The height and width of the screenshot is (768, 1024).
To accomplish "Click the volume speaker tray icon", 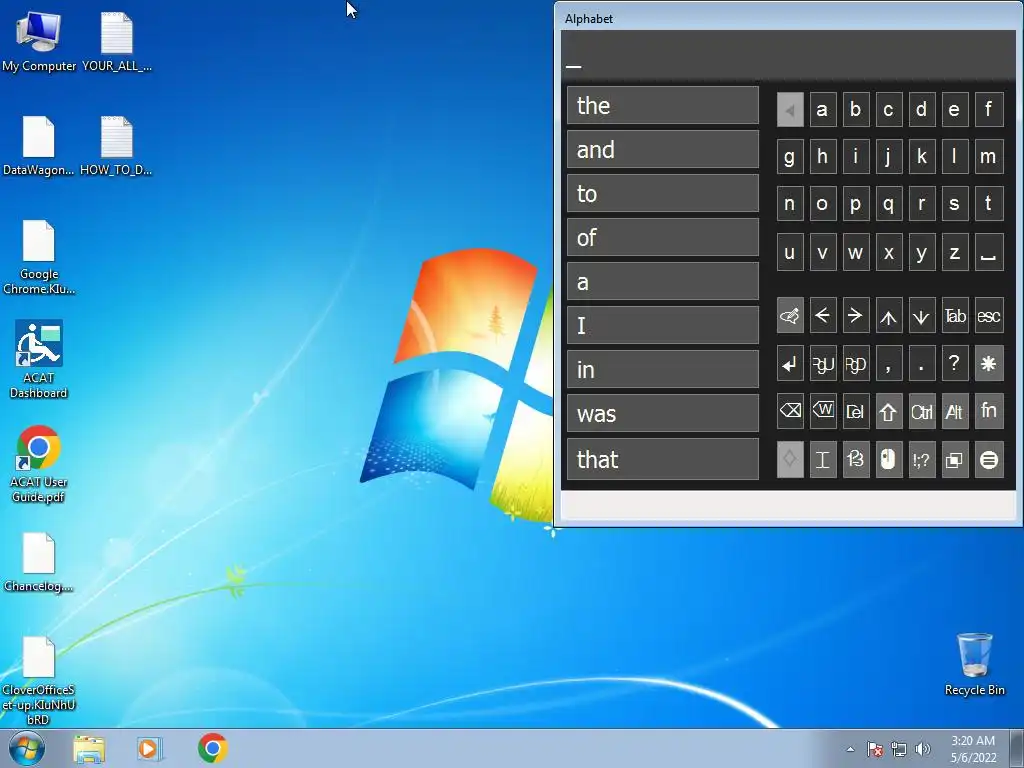I will [x=922, y=749].
